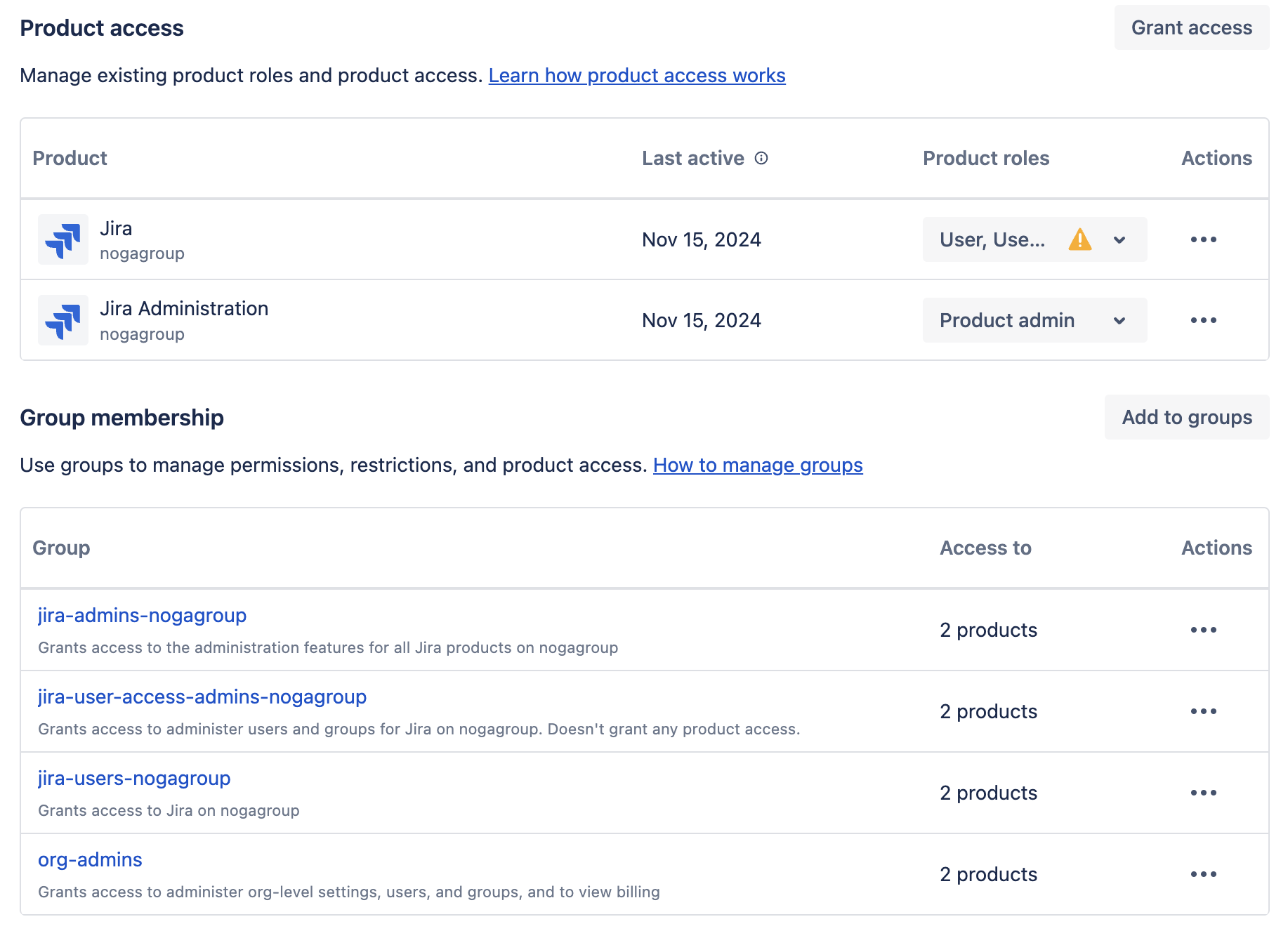Viewport: 1288px width, 931px height.
Task: Open Learn how product access works link
Action: 637,75
